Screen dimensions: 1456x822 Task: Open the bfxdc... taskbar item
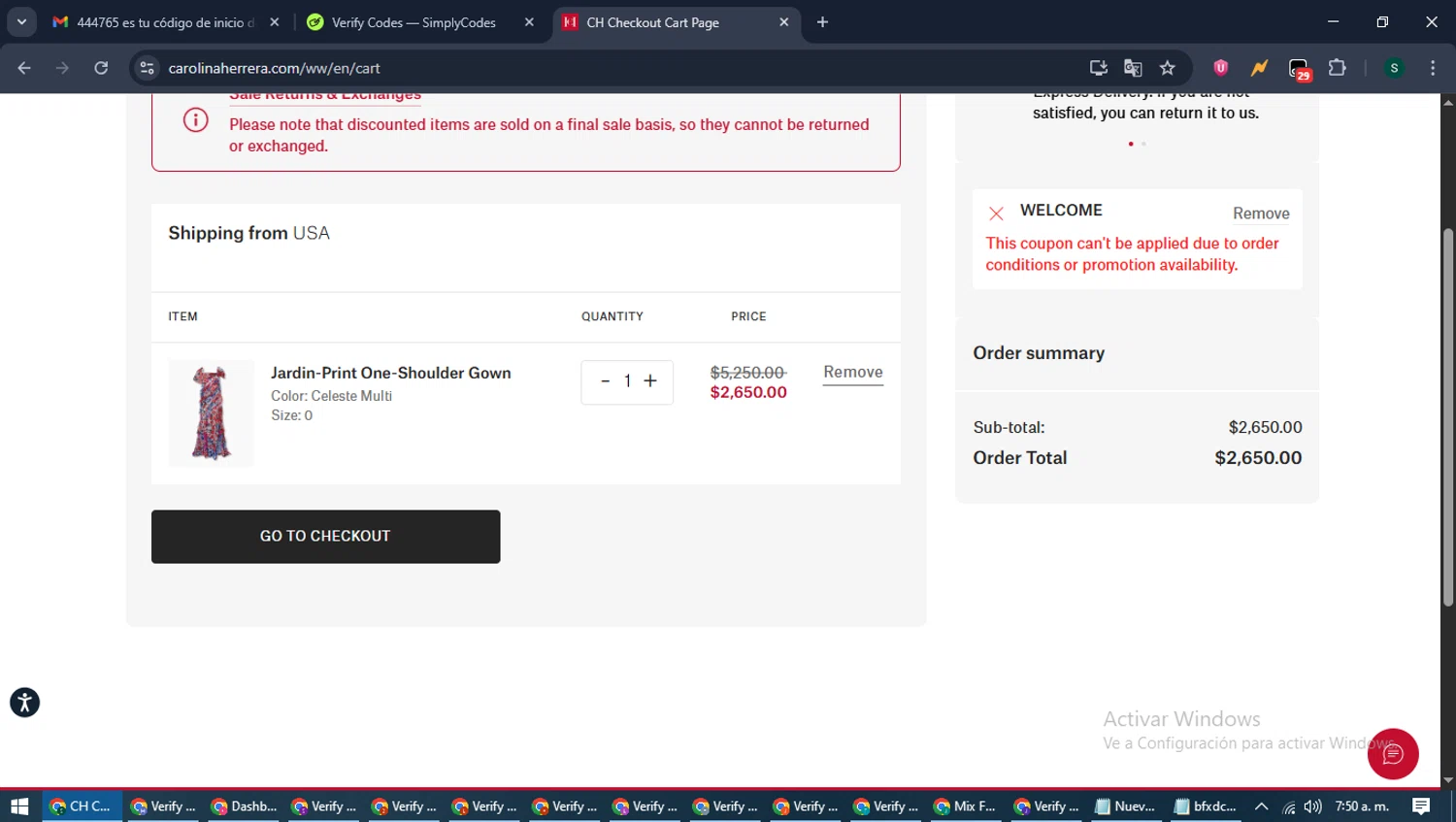pyautogui.click(x=1205, y=806)
